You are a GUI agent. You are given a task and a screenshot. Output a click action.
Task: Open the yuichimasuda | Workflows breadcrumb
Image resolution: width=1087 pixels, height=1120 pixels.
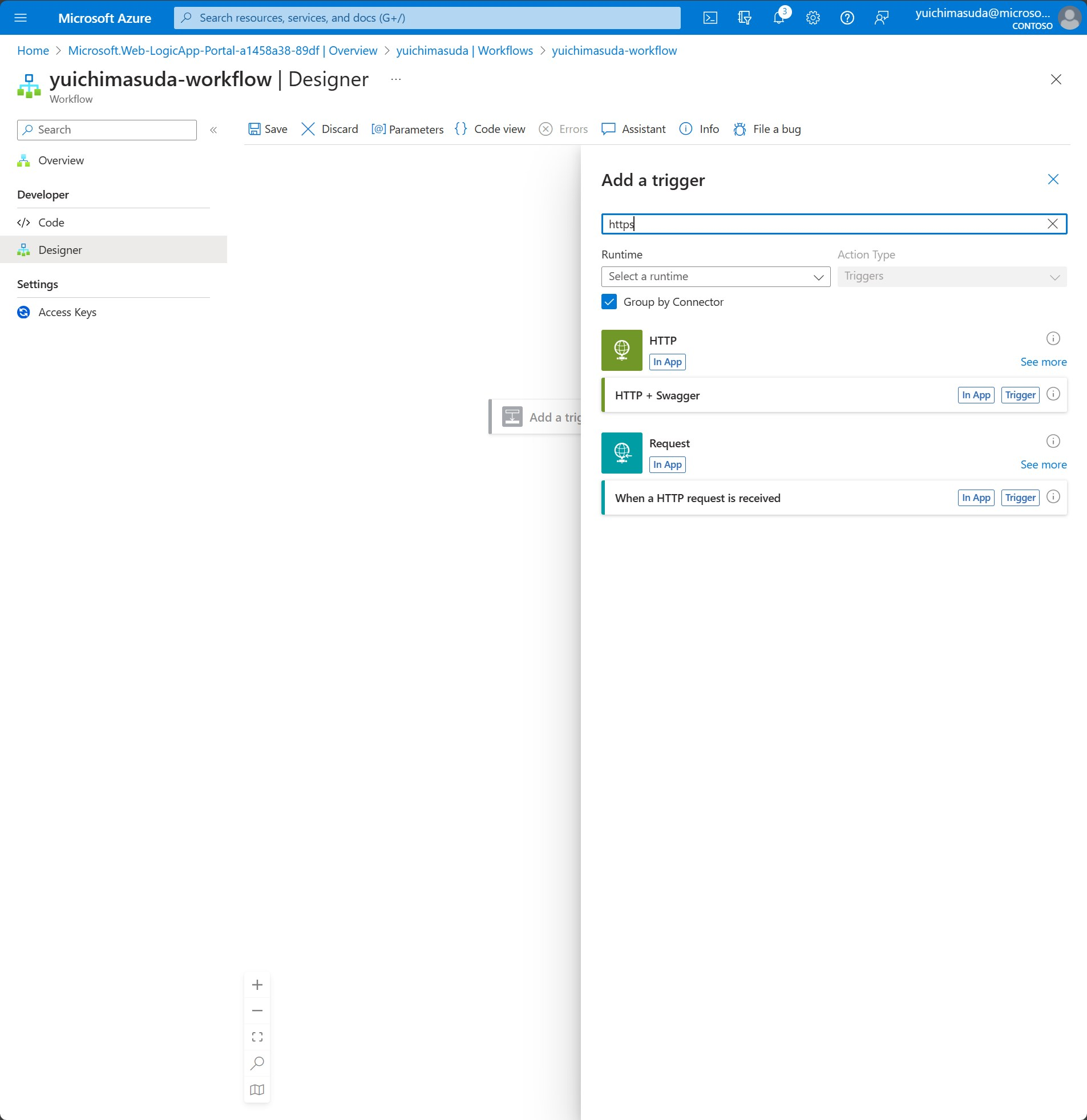(464, 51)
